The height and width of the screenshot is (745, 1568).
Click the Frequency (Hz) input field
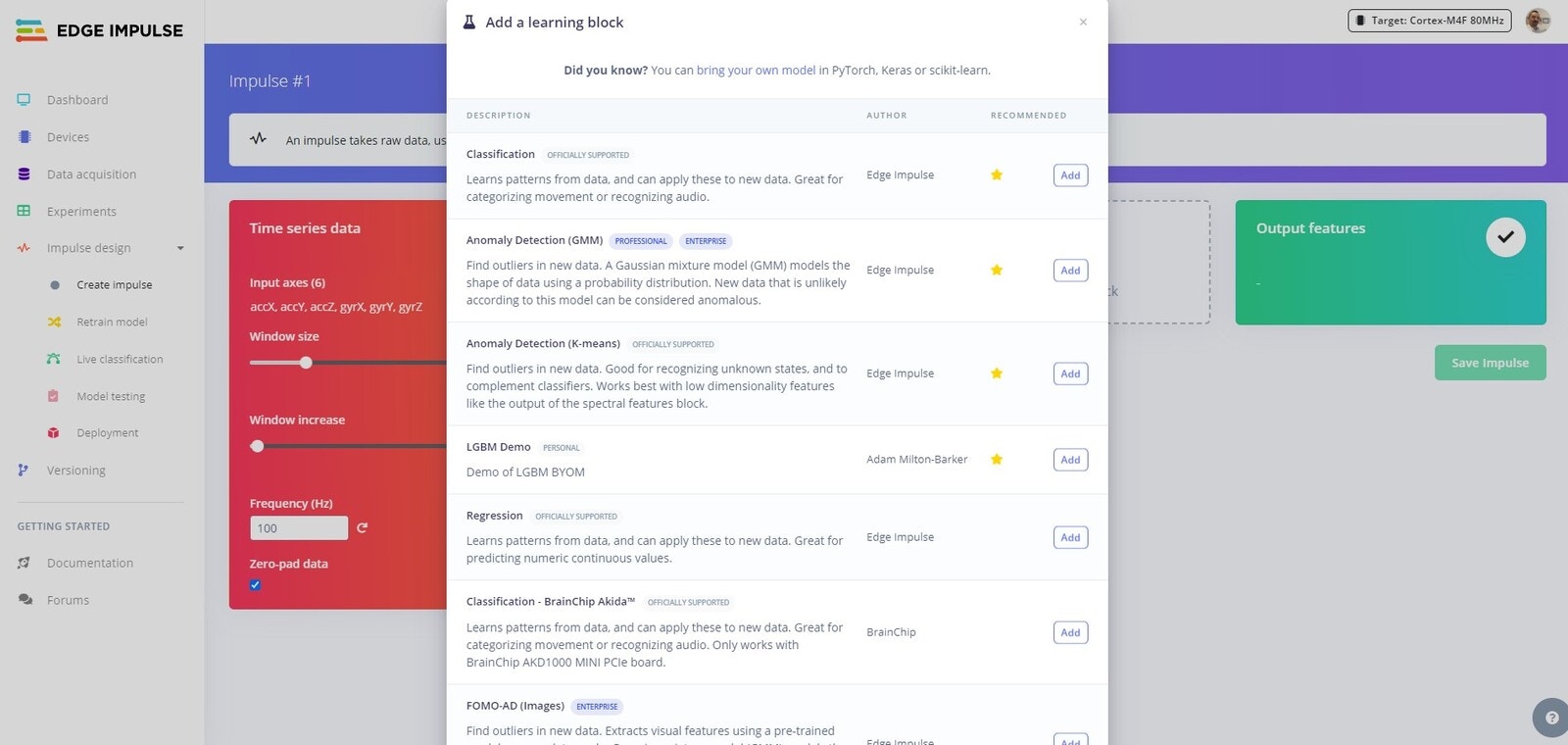tap(299, 528)
